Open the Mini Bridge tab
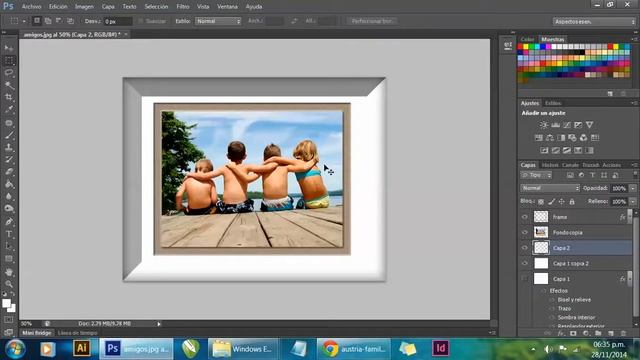The width and height of the screenshot is (640, 360). click(x=37, y=333)
